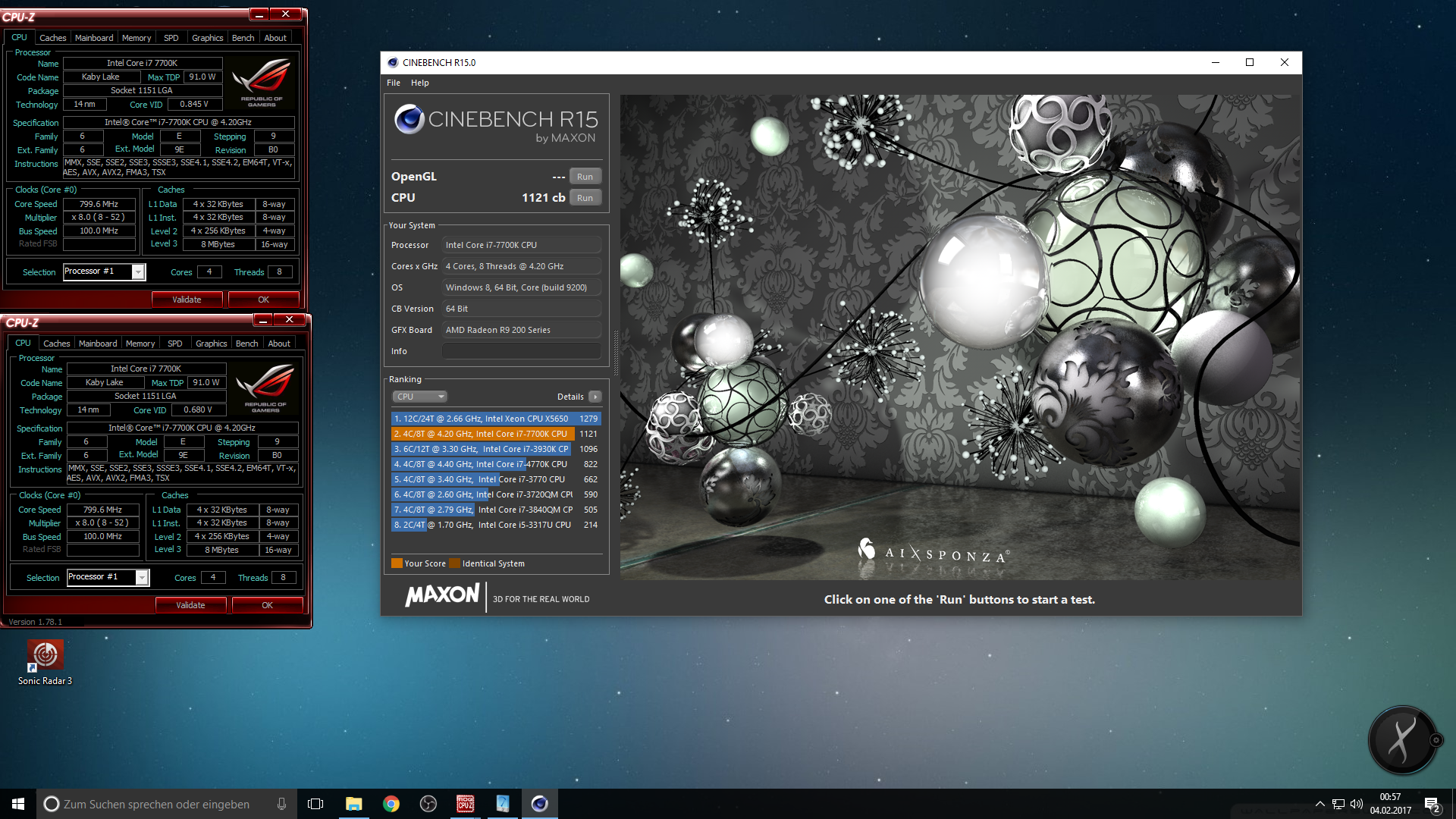Image resolution: width=1456 pixels, height=819 pixels.
Task: Open Processor #1 dropdown in upper CPU-Z
Action: (x=105, y=271)
